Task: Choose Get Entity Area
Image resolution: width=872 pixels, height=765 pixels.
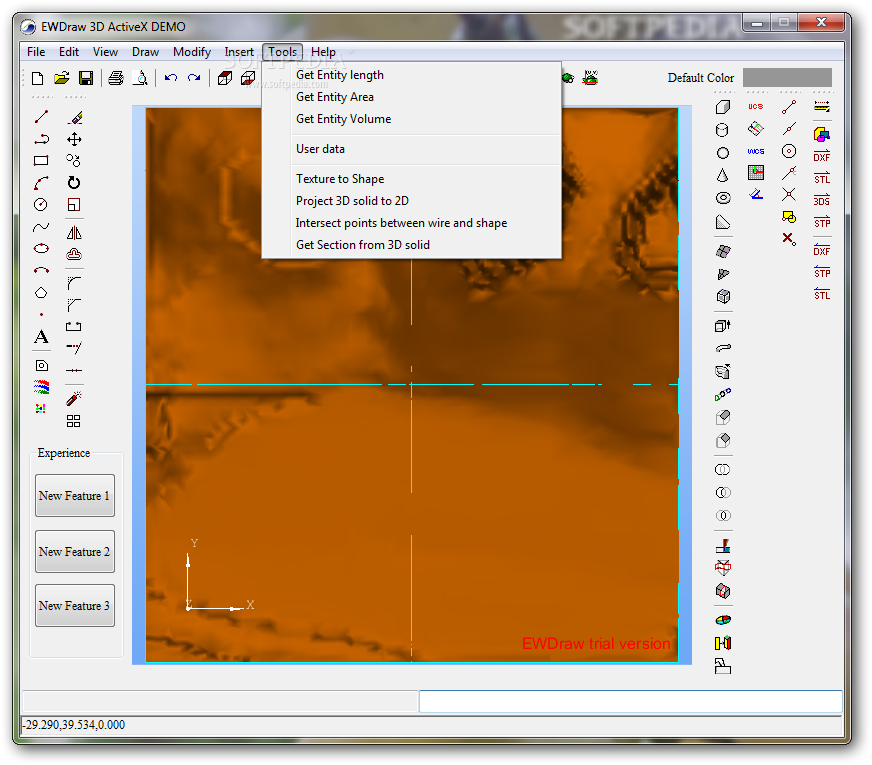Action: 412,97
